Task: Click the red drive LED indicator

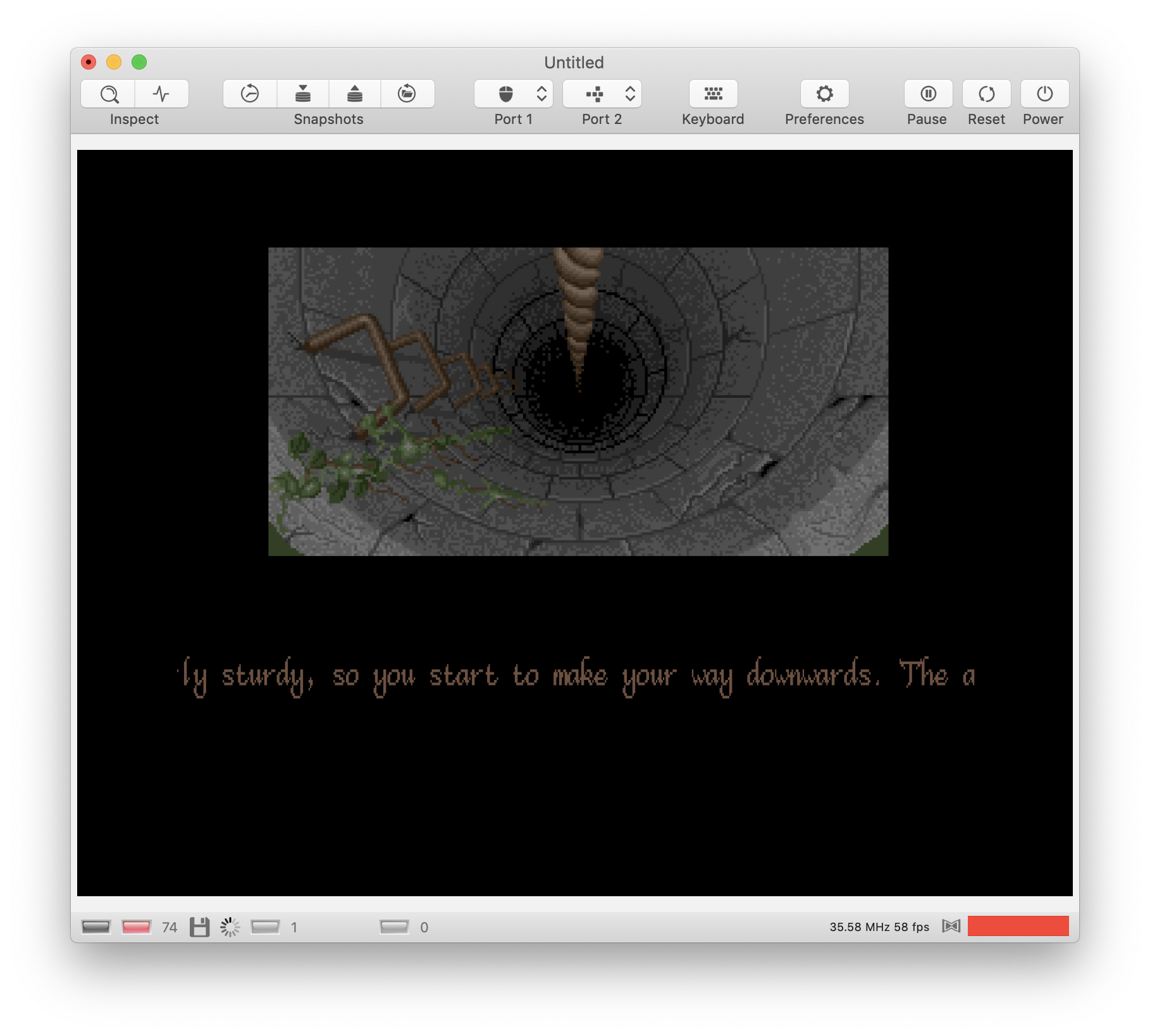Action: pos(136,927)
